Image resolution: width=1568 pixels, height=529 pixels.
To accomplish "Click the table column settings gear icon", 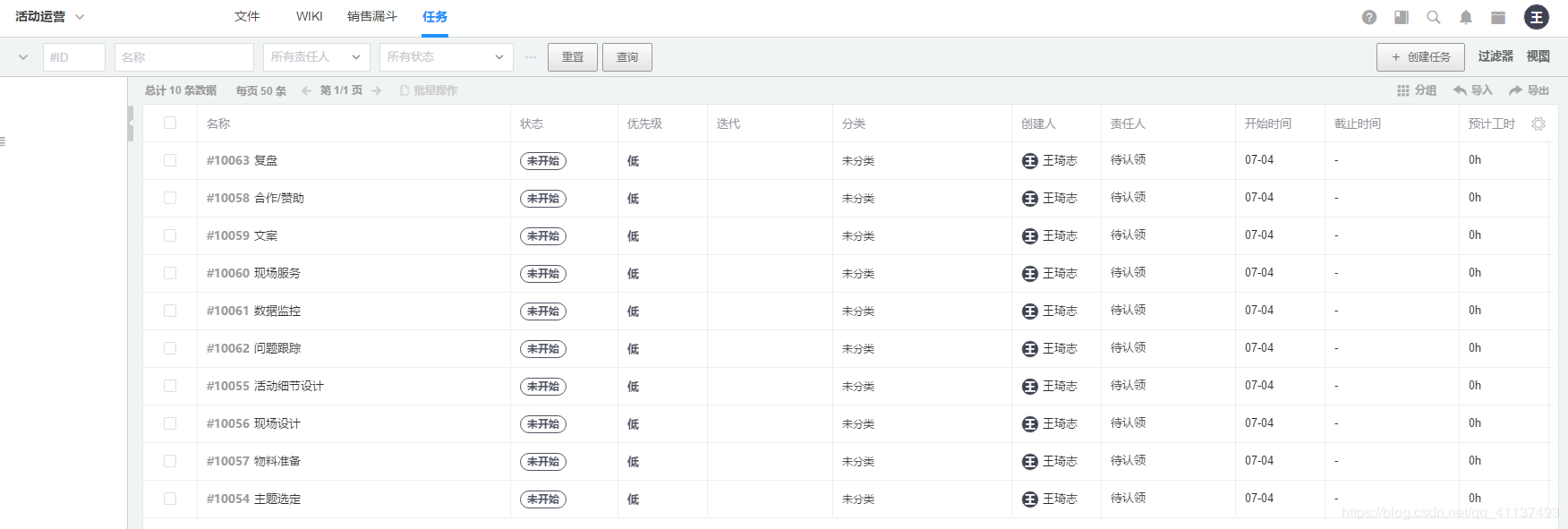I will [1538, 124].
